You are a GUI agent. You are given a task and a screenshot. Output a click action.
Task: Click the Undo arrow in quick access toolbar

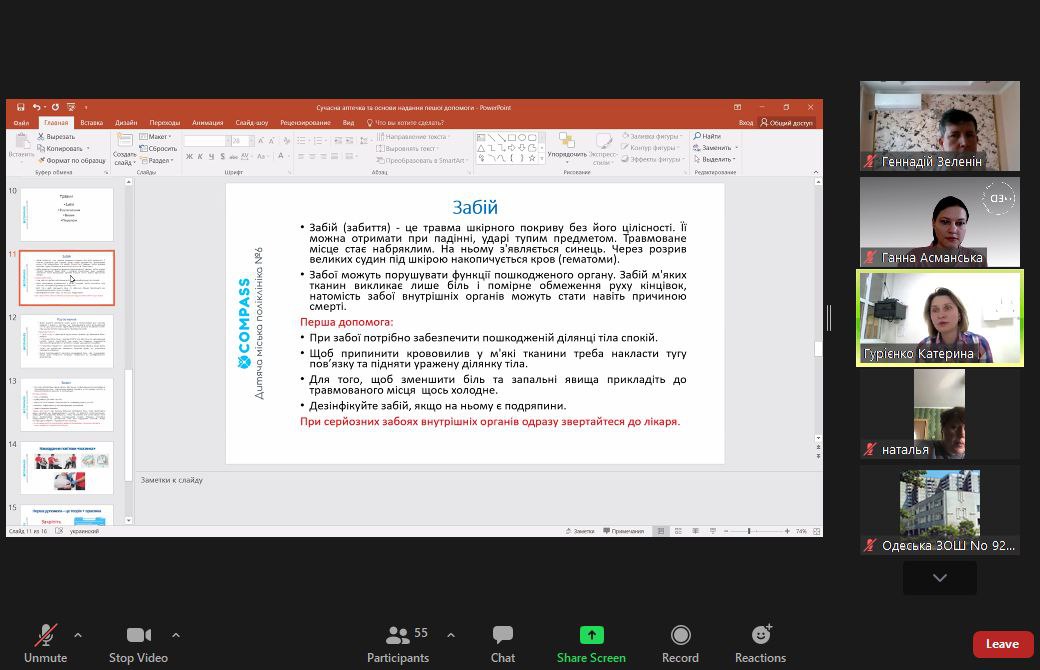click(x=36, y=107)
